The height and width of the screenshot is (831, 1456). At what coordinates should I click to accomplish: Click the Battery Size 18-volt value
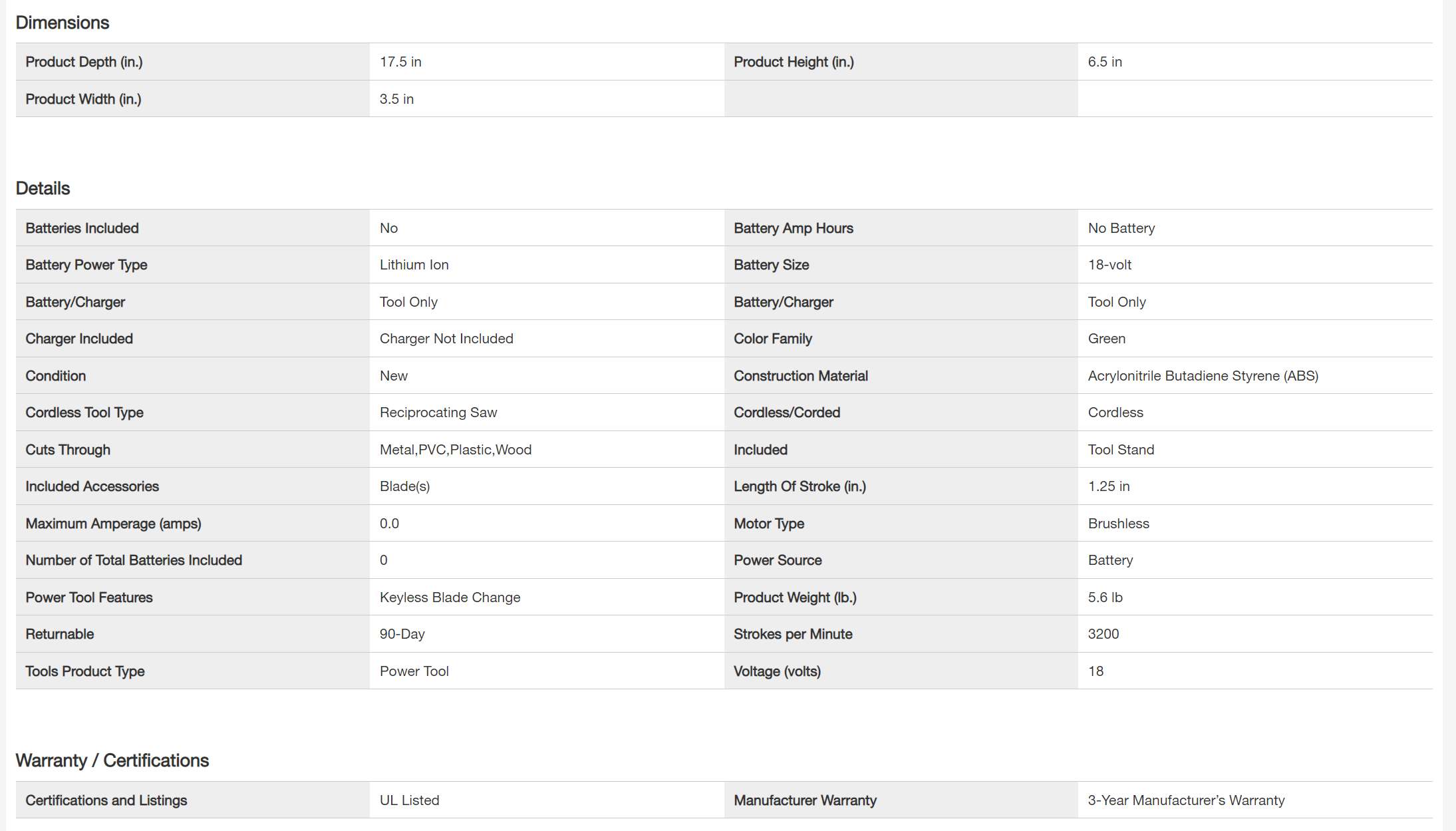point(1109,265)
